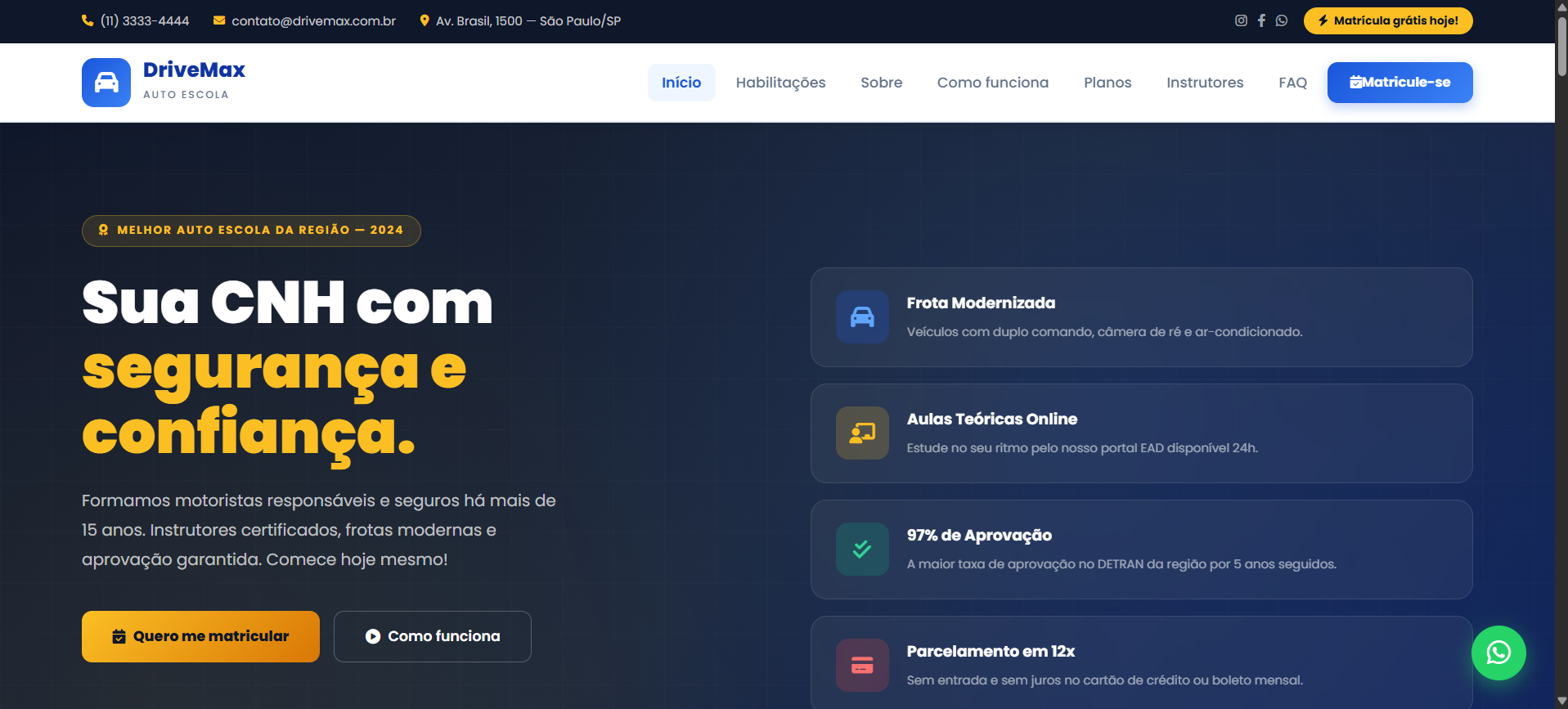
Task: Click the DriveMax Auto Escola logo text
Action: (x=194, y=80)
